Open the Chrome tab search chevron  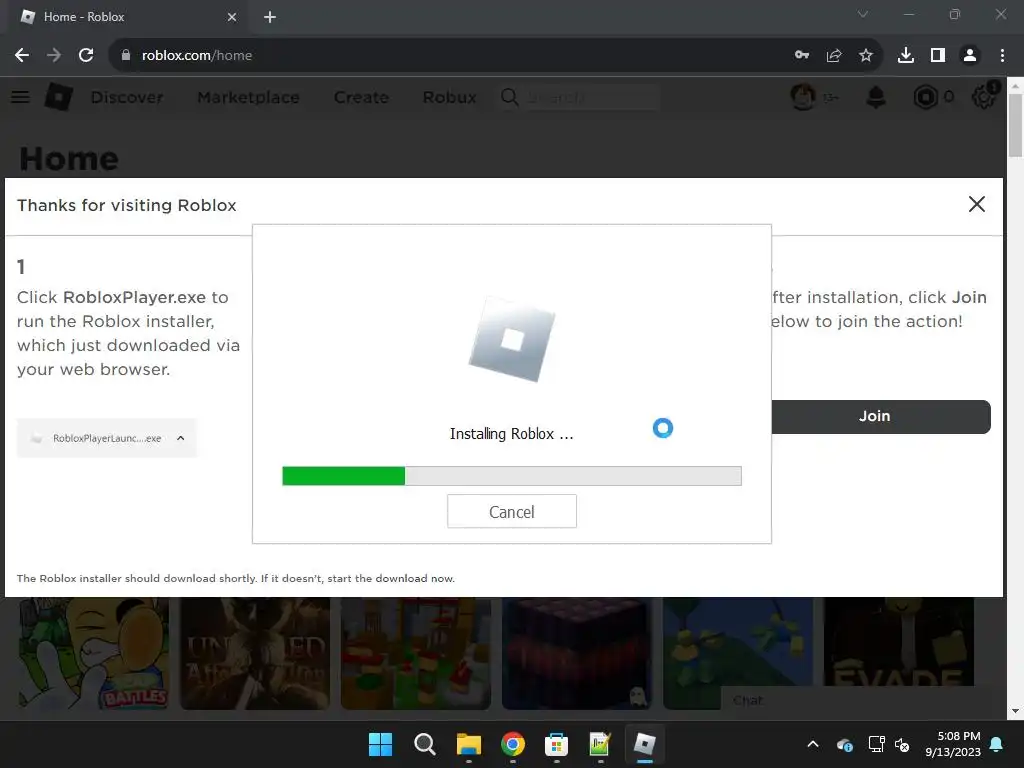pos(863,14)
